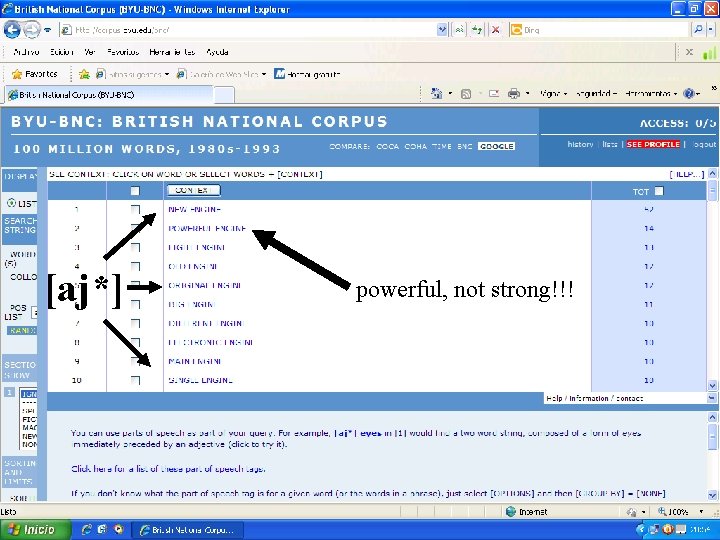Open the Seguridad dropdown
This screenshot has height=540, width=720.
point(596,94)
